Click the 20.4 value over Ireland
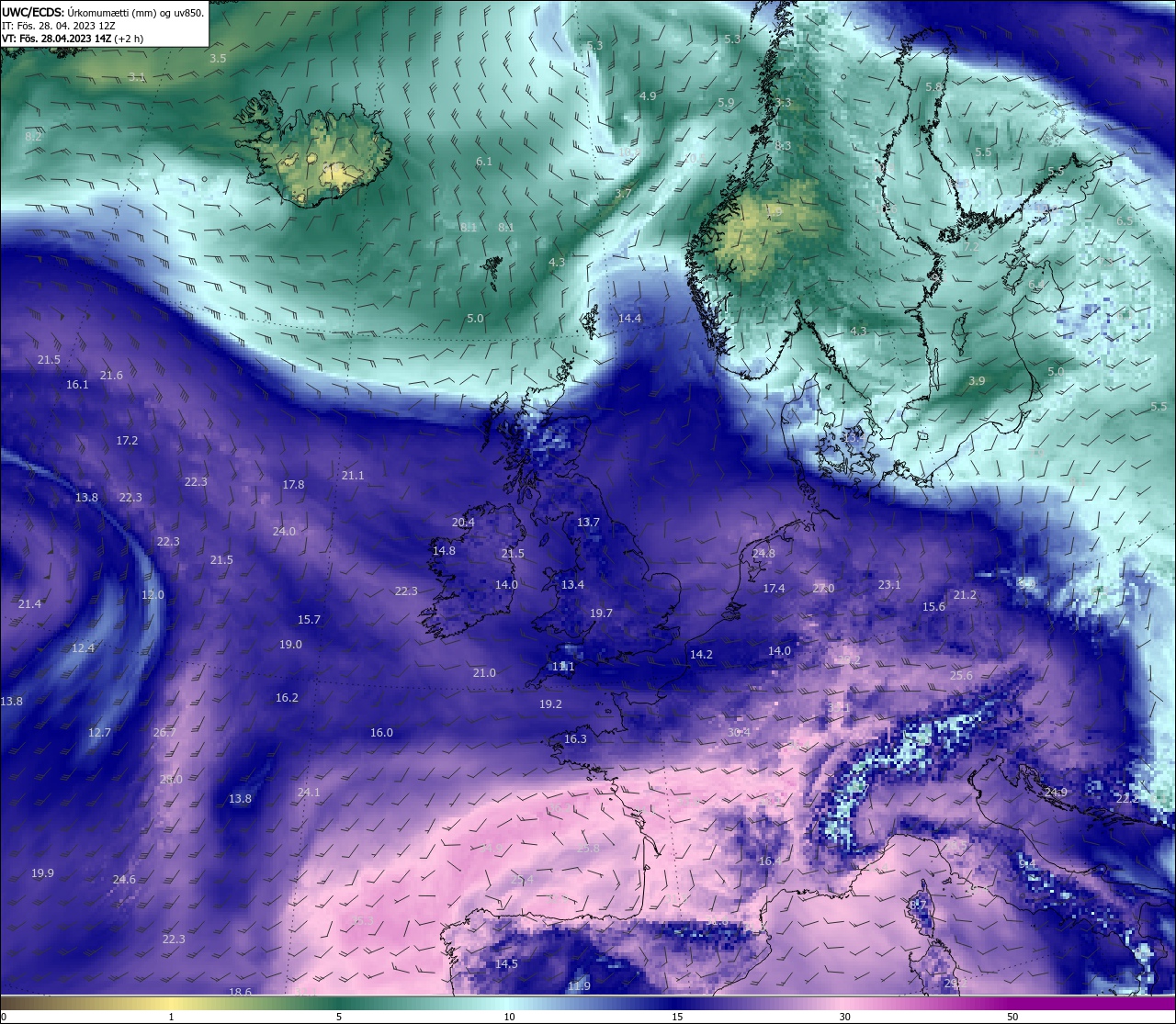Viewport: 1176px width, 1024px height. 463,523
